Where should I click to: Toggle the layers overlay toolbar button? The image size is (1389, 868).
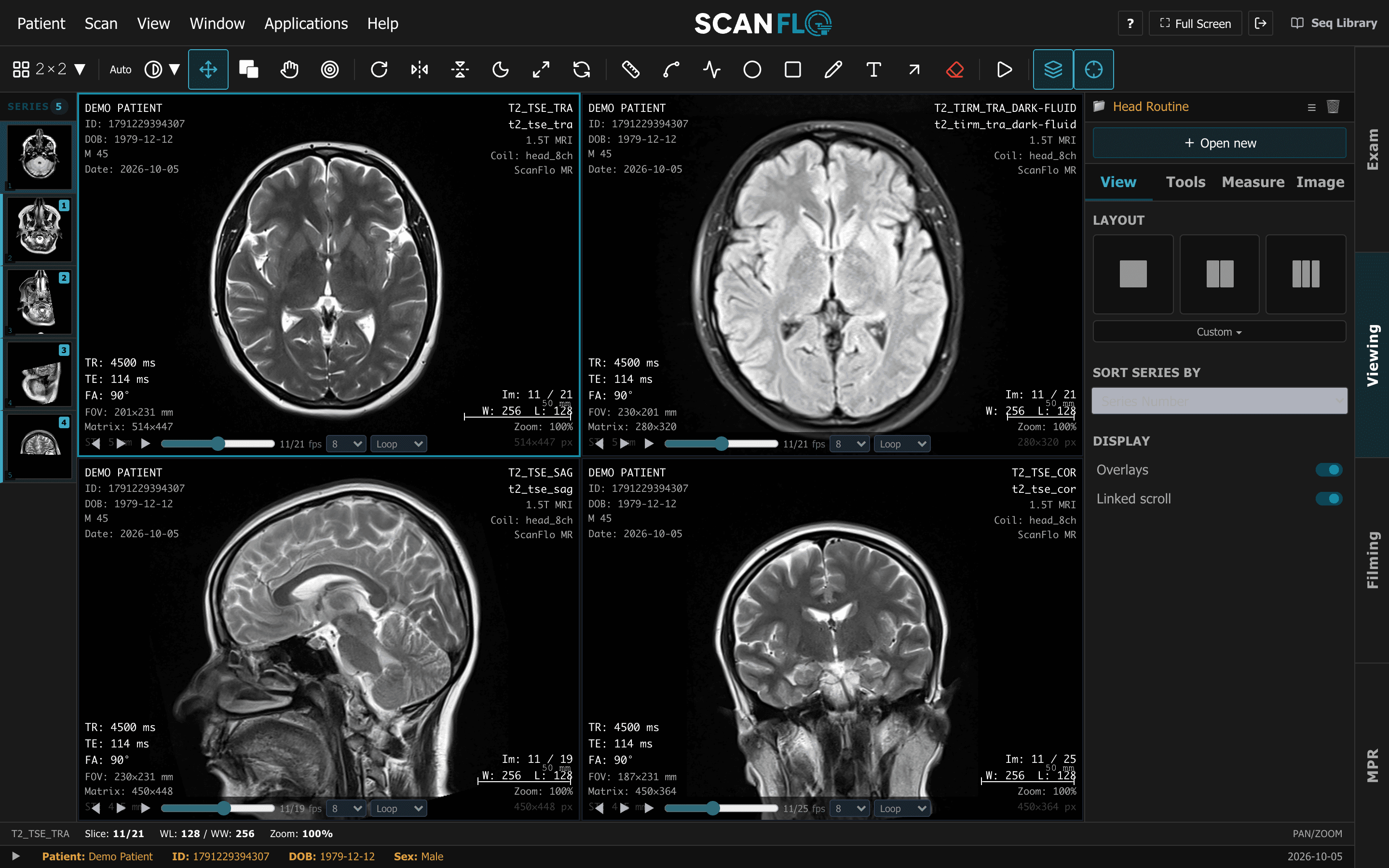coord(1053,69)
